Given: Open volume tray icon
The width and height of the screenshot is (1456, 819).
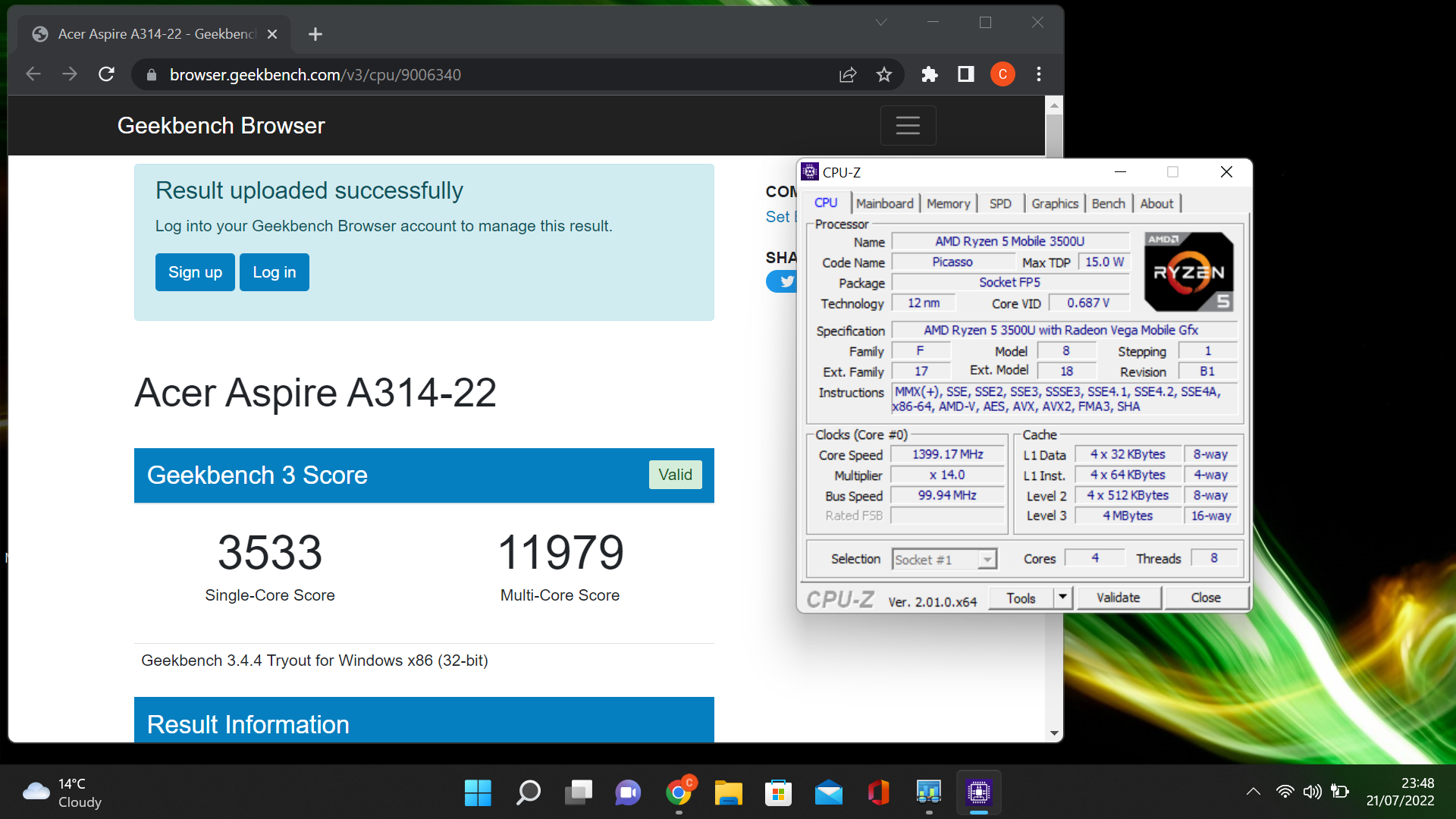Looking at the screenshot, I should point(1312,792).
